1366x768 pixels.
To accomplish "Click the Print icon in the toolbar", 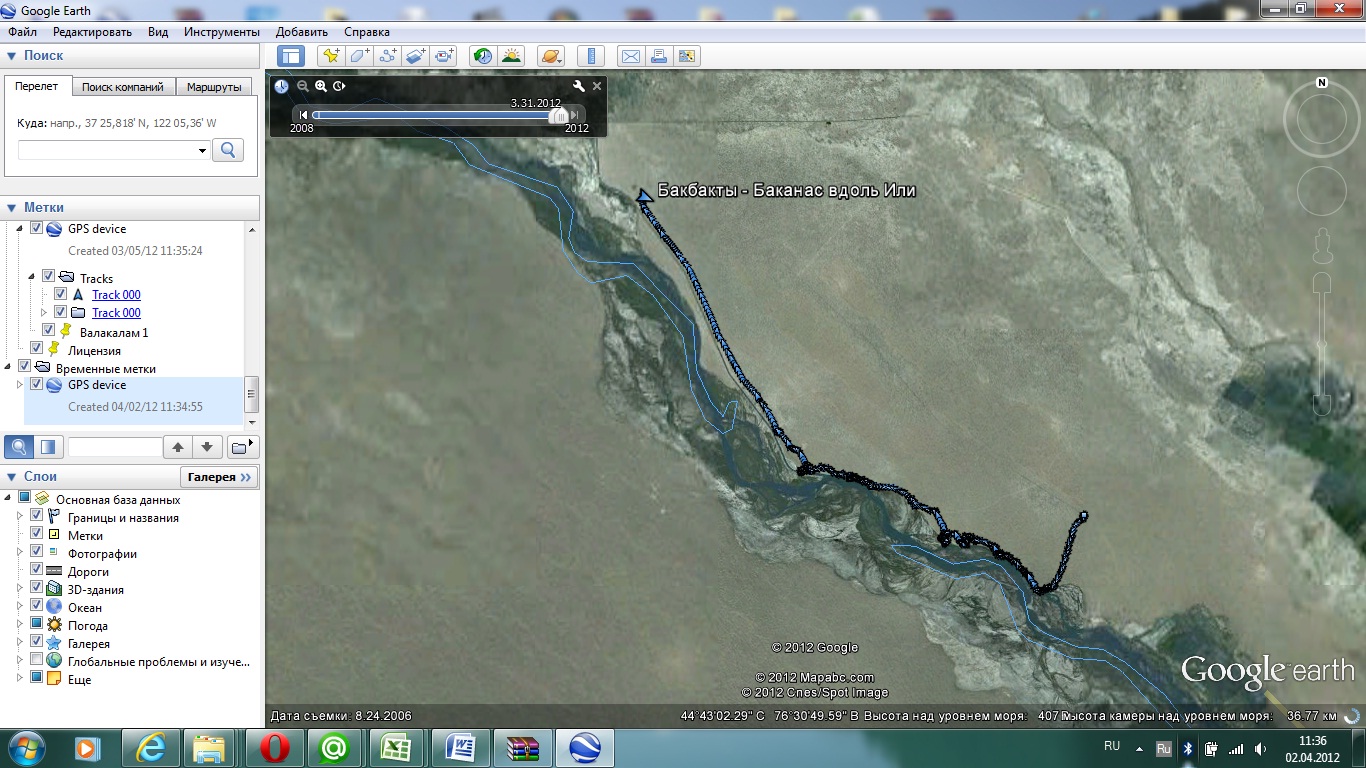I will click(659, 56).
